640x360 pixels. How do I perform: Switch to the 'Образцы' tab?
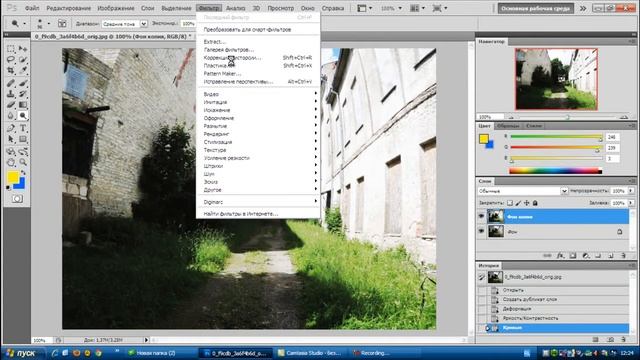pyautogui.click(x=508, y=126)
